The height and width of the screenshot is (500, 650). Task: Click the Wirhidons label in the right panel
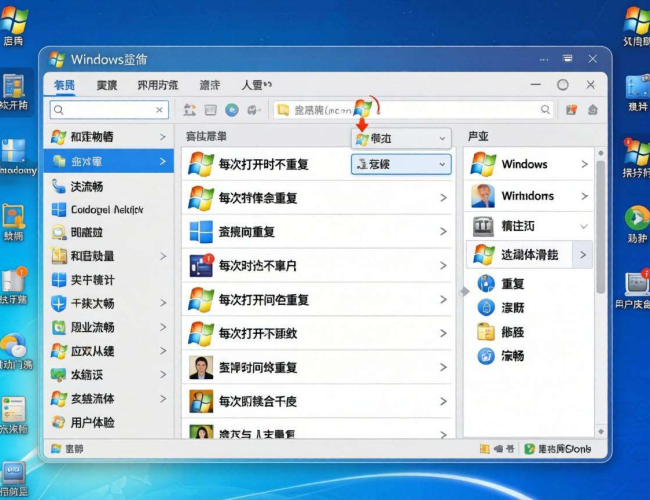pos(528,196)
